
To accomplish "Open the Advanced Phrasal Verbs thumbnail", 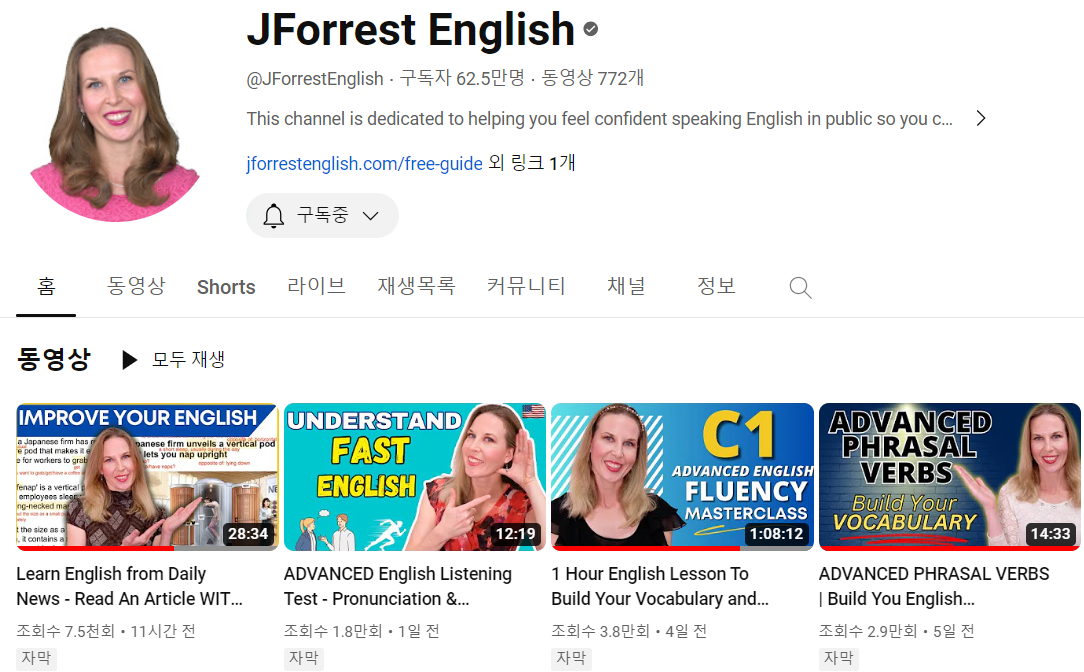I will click(950, 477).
